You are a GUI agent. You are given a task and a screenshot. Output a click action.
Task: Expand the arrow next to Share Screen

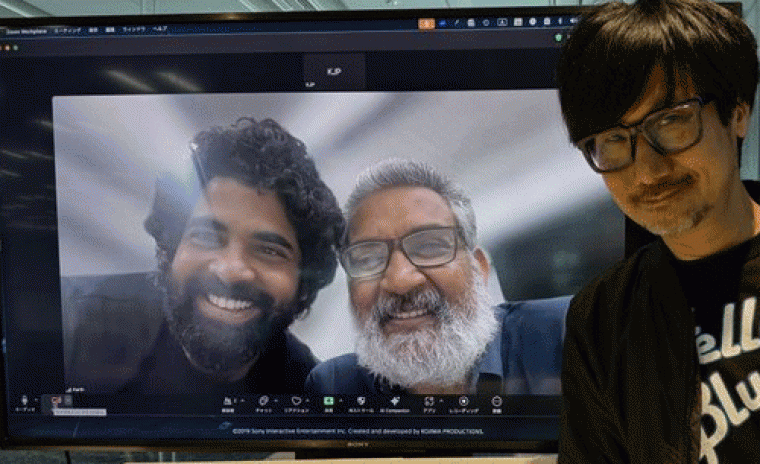[341, 399]
